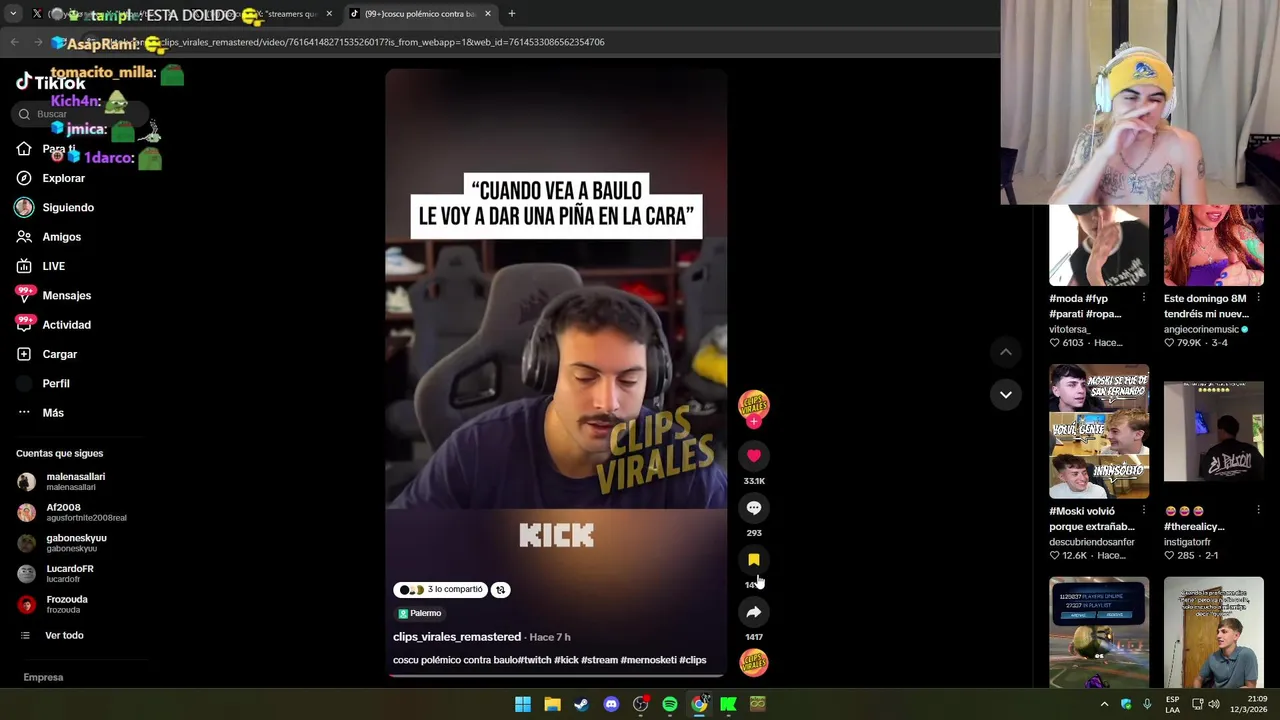This screenshot has width=1280, height=720.
Task: Open the Rocket League video thumbnail
Action: (x=1099, y=632)
